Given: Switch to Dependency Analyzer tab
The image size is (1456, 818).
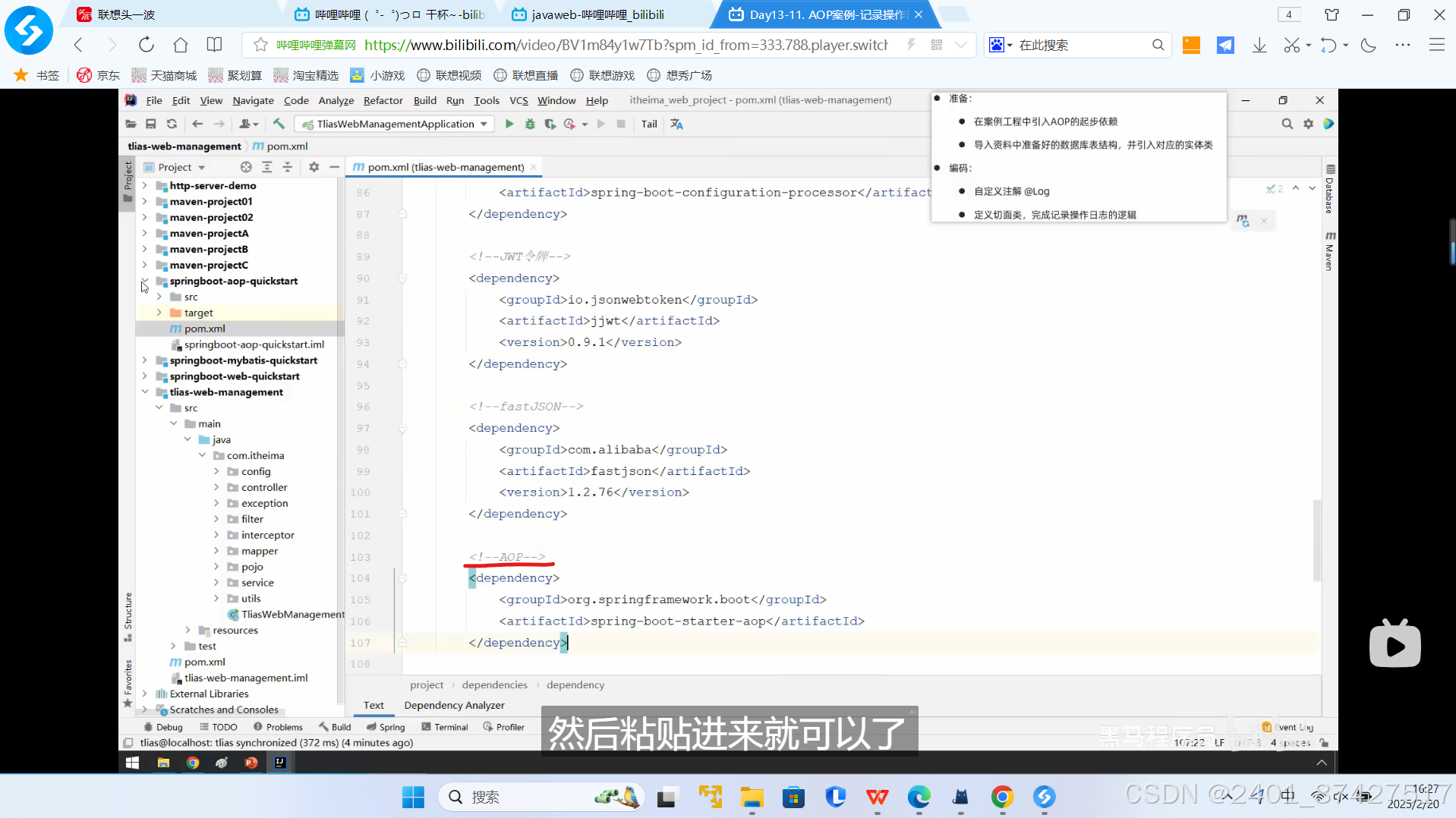Looking at the screenshot, I should (x=454, y=705).
